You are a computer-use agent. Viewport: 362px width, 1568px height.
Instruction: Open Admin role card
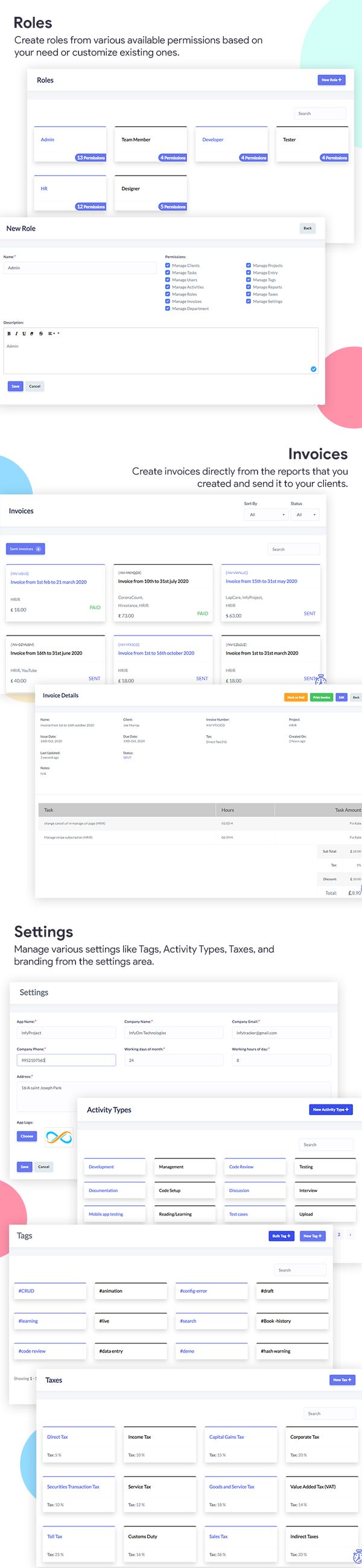(70, 144)
